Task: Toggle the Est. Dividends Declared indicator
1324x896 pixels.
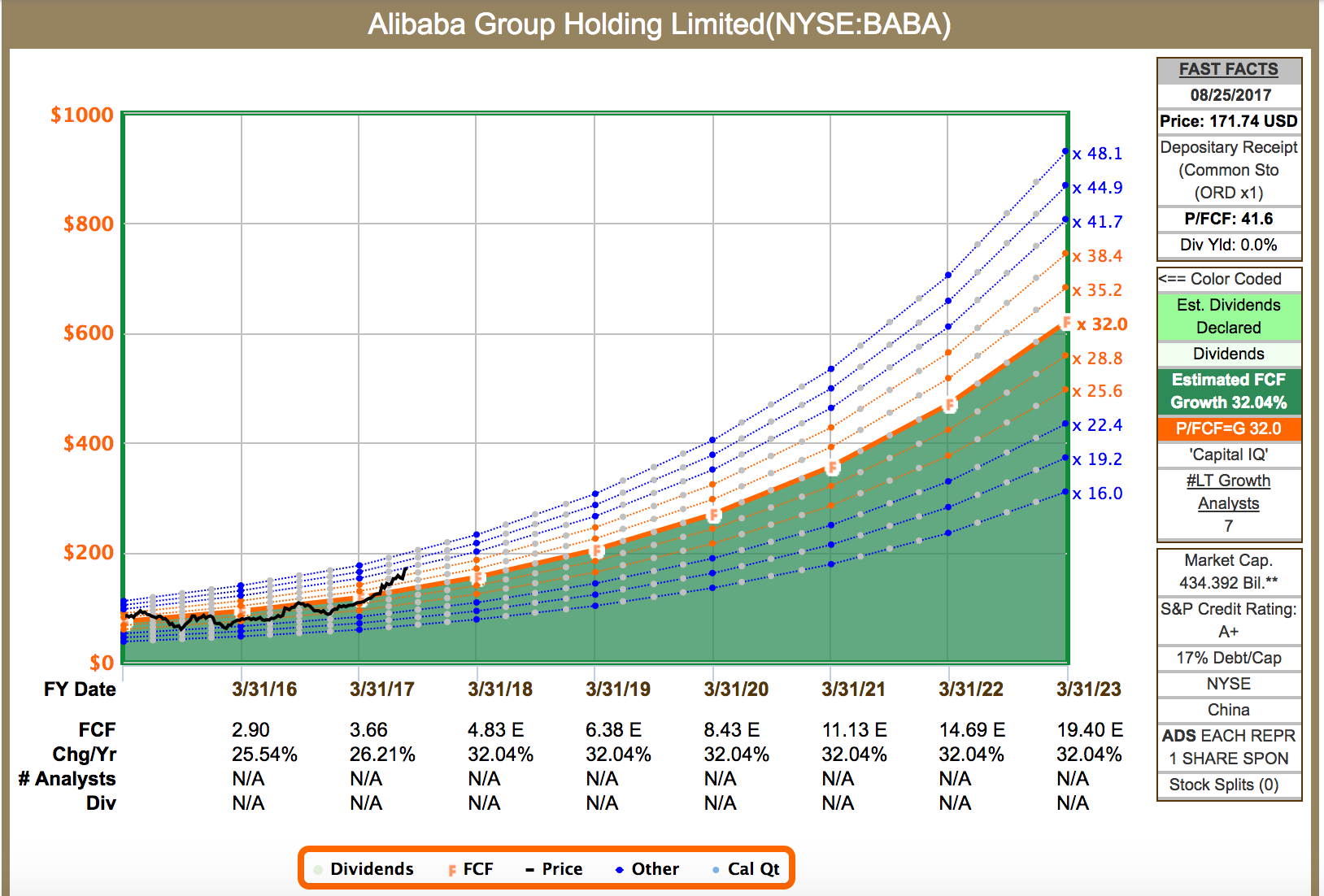Action: [x=1229, y=316]
